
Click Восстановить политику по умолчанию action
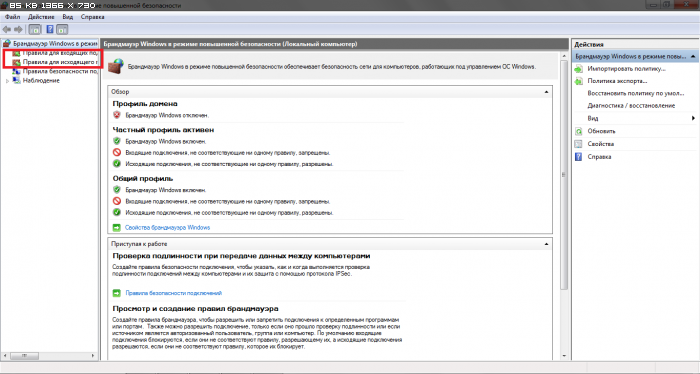(636, 93)
